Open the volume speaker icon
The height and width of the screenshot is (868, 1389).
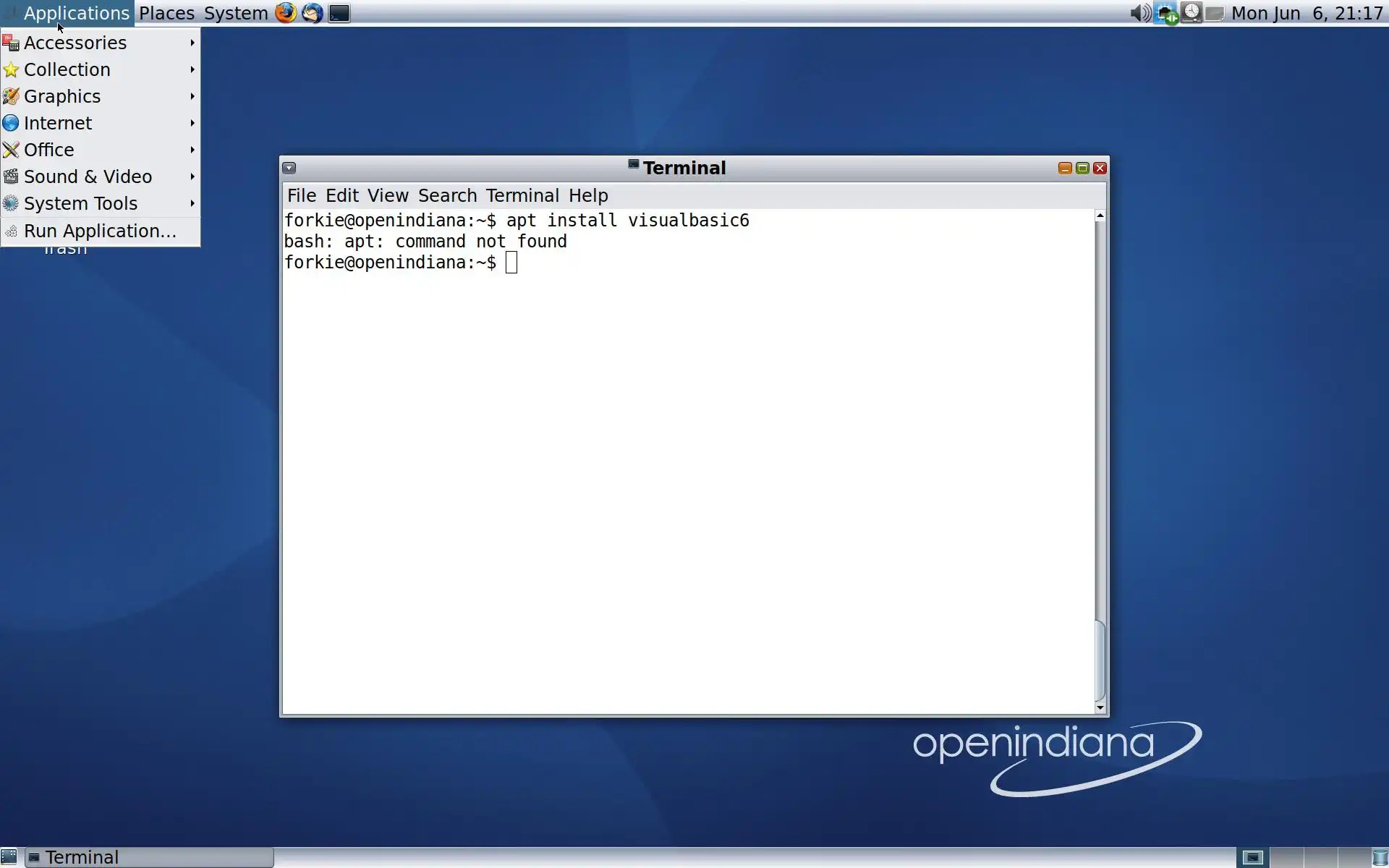tap(1139, 13)
